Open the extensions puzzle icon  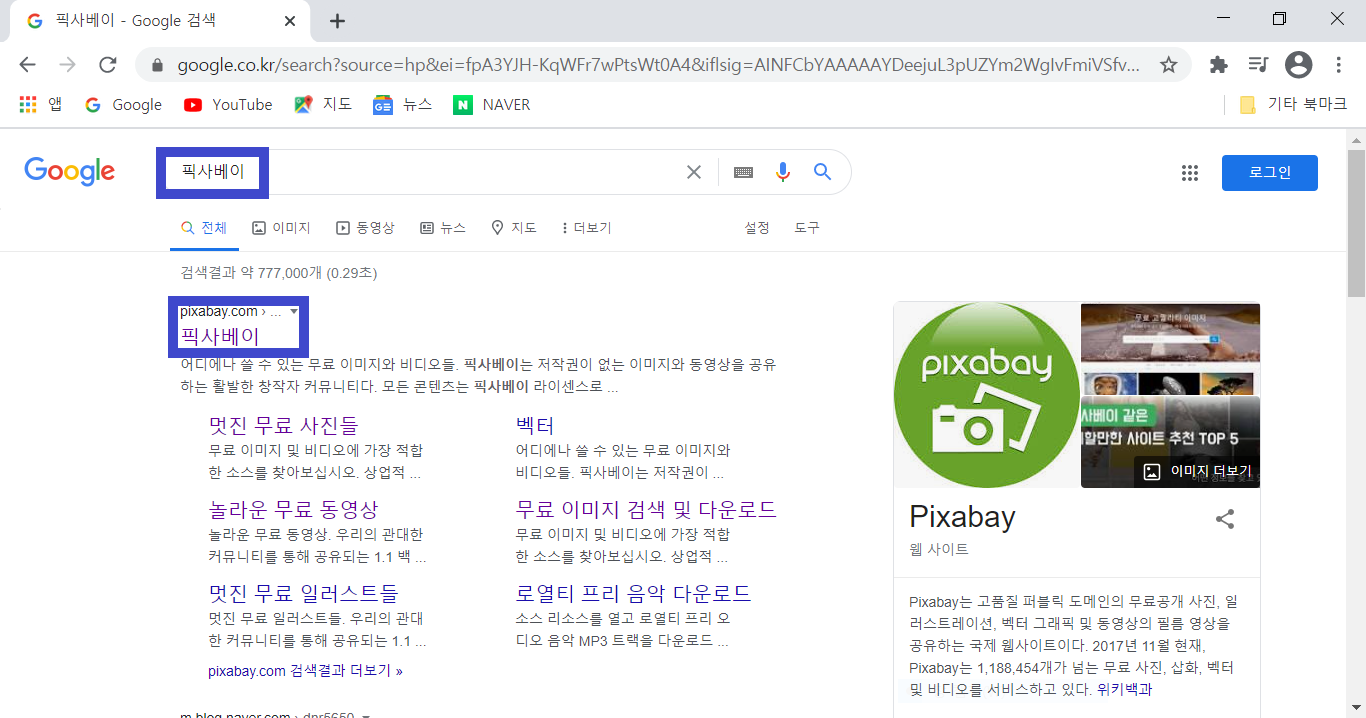tap(1218, 65)
